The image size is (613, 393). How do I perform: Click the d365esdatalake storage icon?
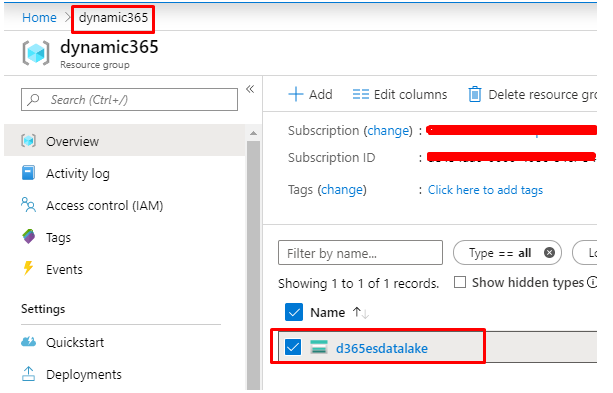[x=319, y=347]
